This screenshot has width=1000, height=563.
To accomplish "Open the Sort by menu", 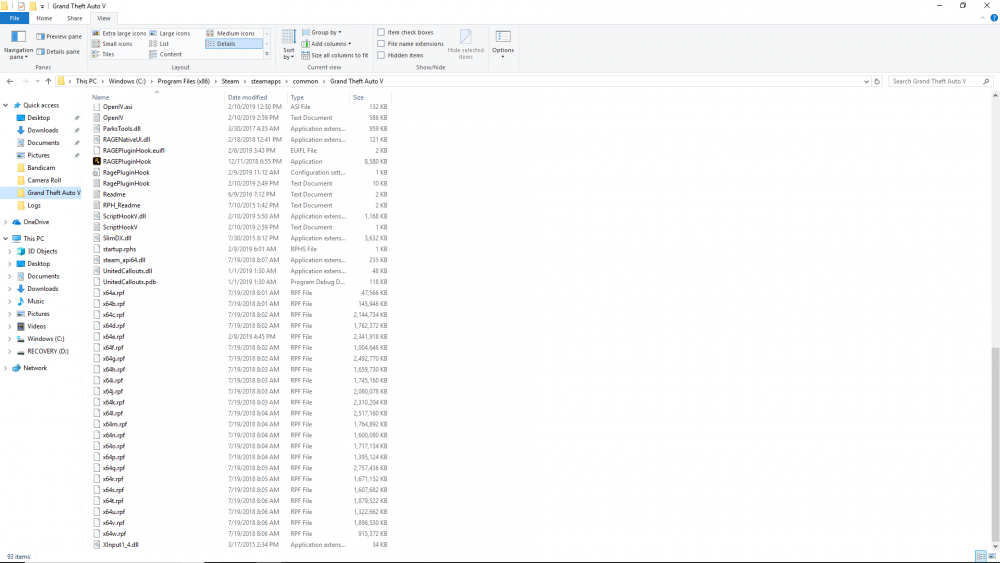I will click(x=289, y=45).
